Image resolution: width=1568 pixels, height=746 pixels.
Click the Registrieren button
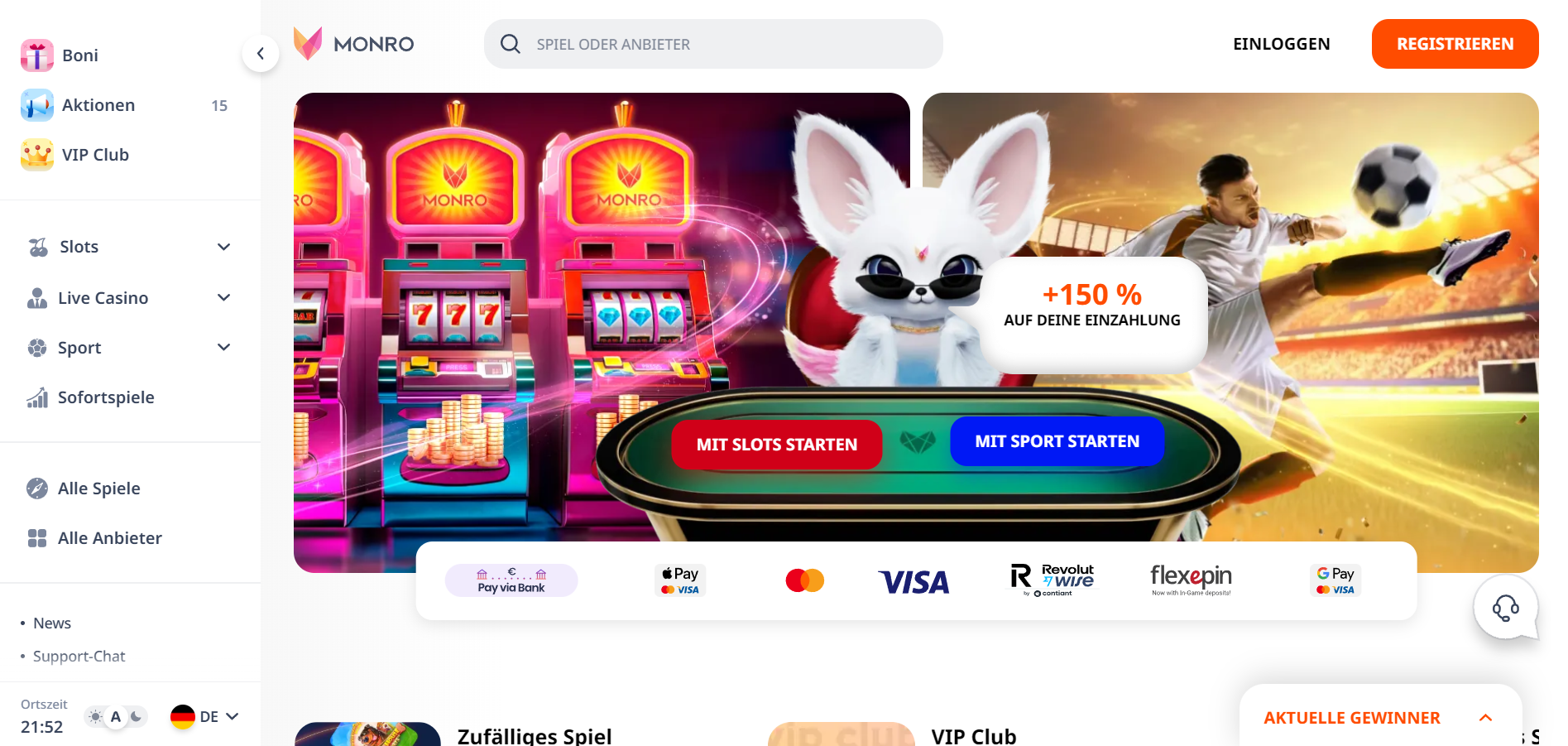tap(1455, 44)
